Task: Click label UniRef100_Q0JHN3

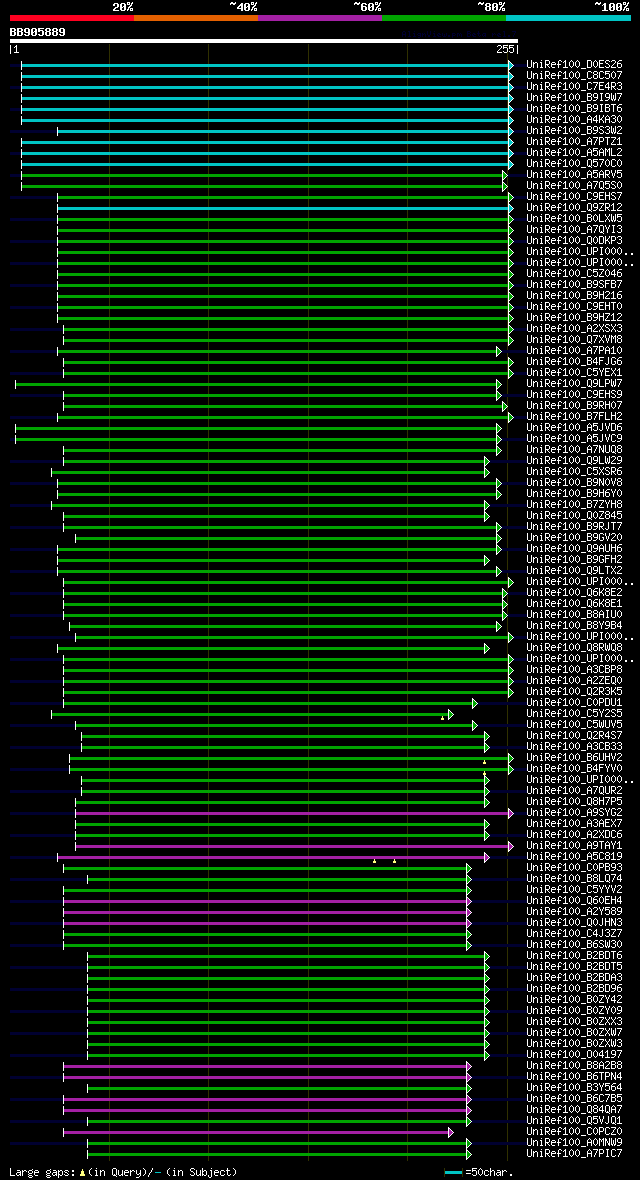Action: tap(574, 923)
